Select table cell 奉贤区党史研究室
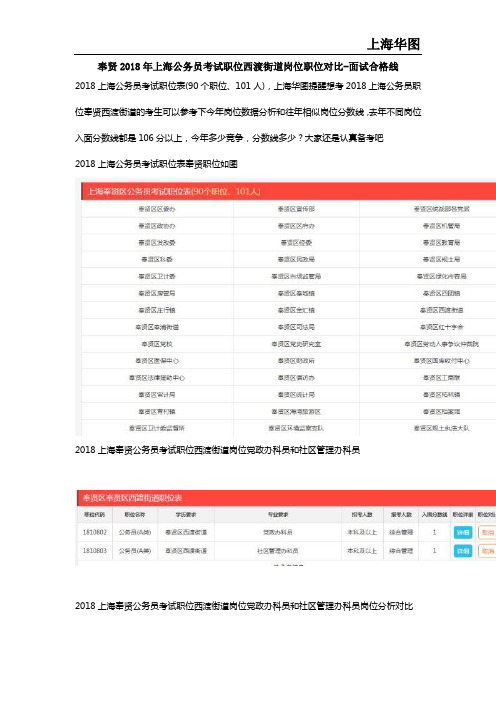496x702 pixels. coord(296,344)
